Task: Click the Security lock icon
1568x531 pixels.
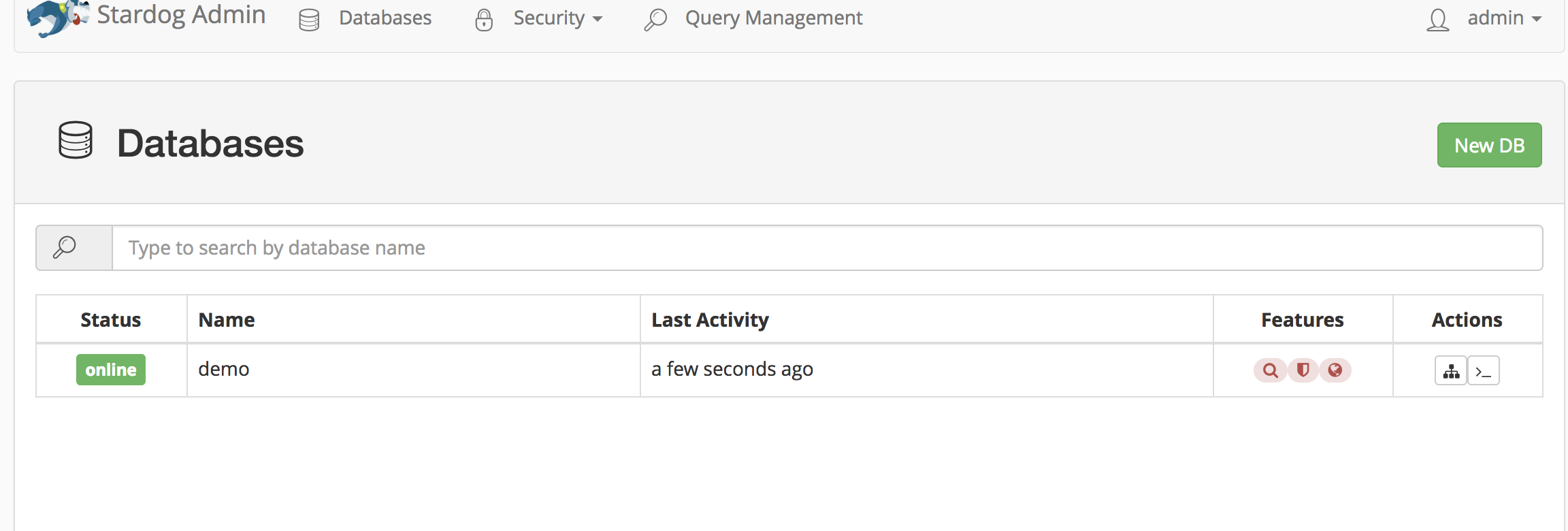Action: click(x=484, y=20)
